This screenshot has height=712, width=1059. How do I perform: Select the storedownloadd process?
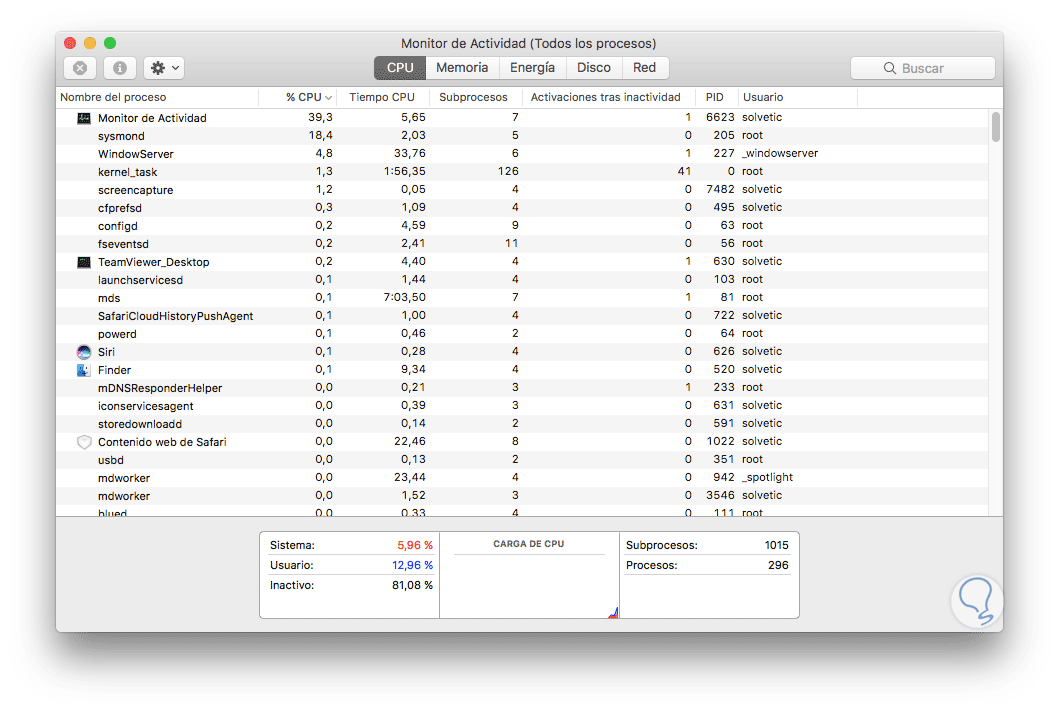coord(522,424)
